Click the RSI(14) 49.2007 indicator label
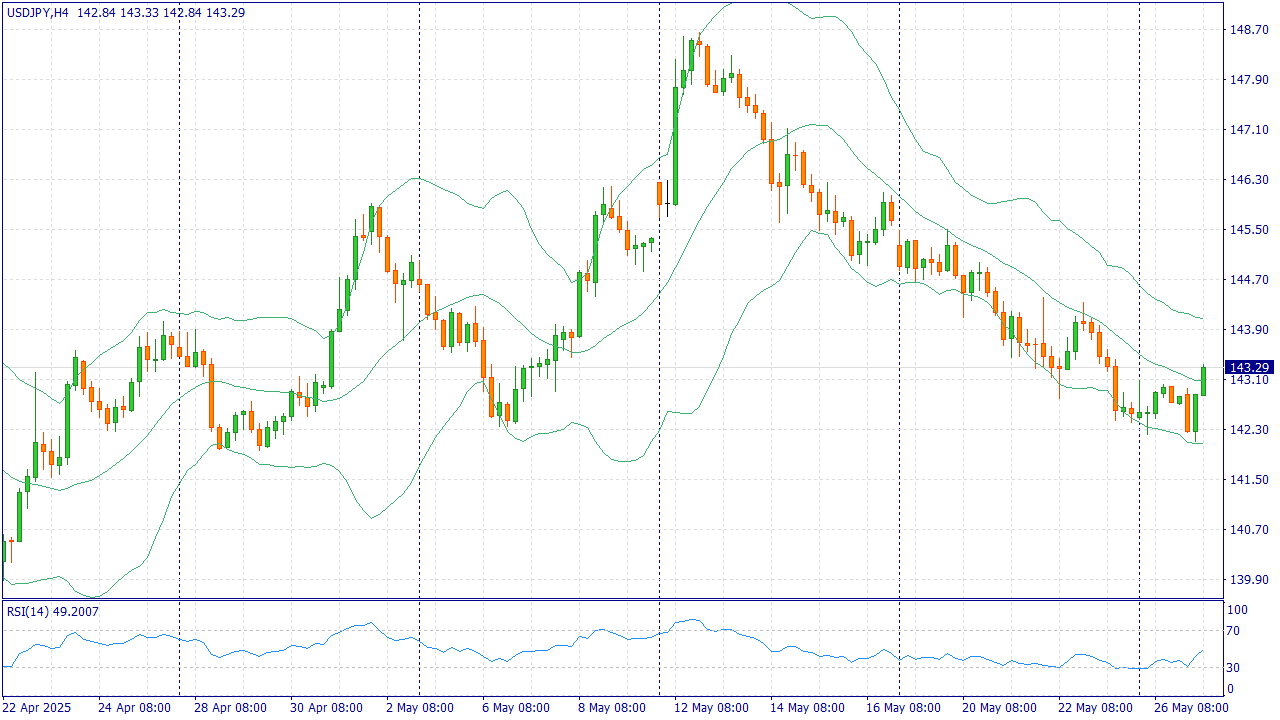This screenshot has width=1280, height=720. [x=52, y=611]
